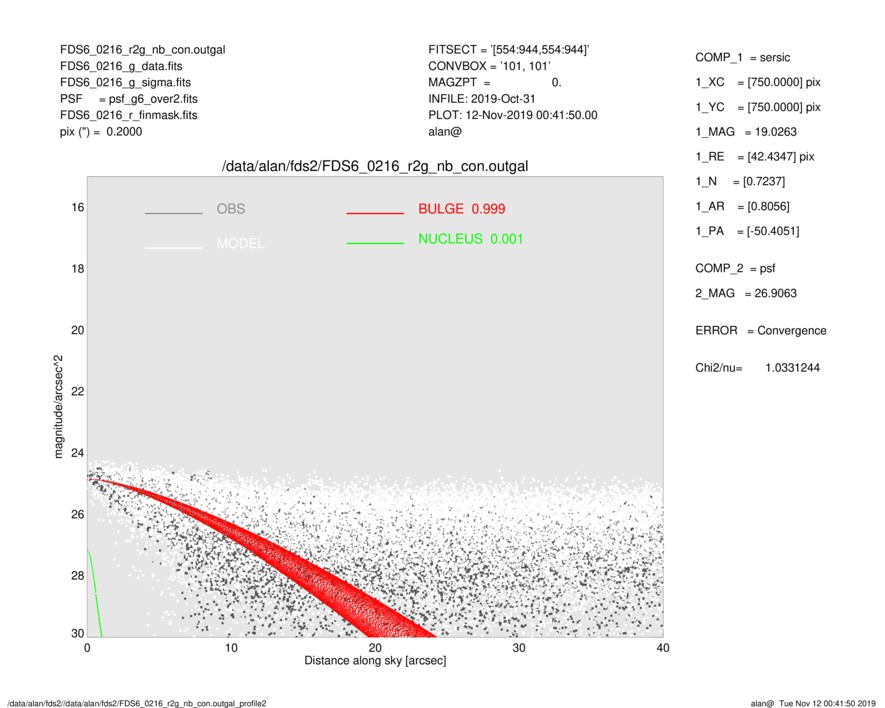The width and height of the screenshot is (885, 708).
Task: Click the 1_YC = [750.0000] pix value
Action: [757, 107]
